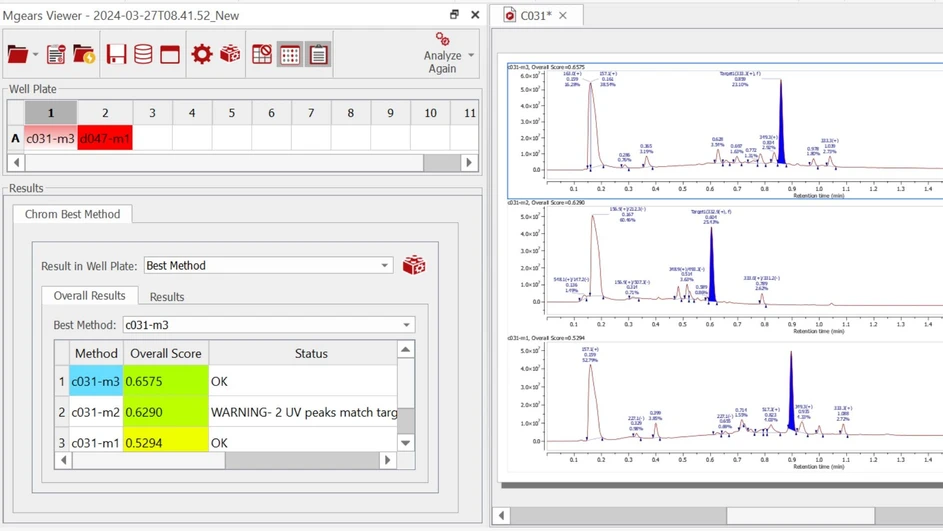Viewport: 943px width, 531px height.
Task: Switch to Overall Results tab
Action: [x=90, y=296]
